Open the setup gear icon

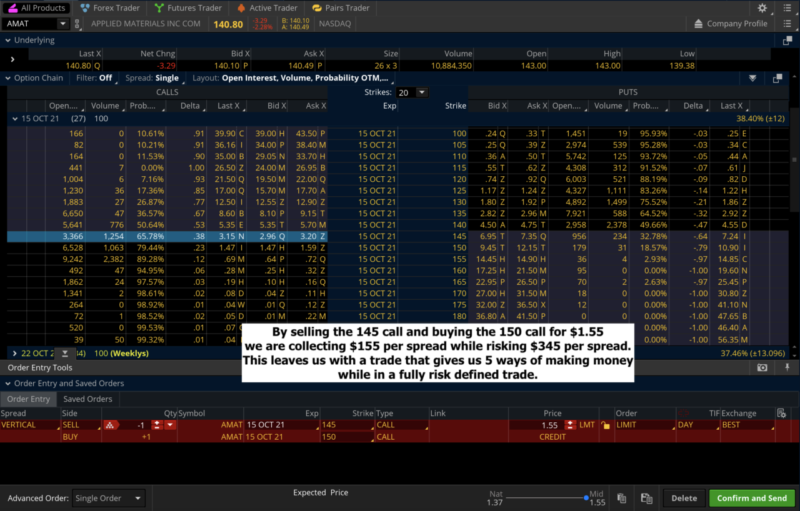[x=762, y=8]
